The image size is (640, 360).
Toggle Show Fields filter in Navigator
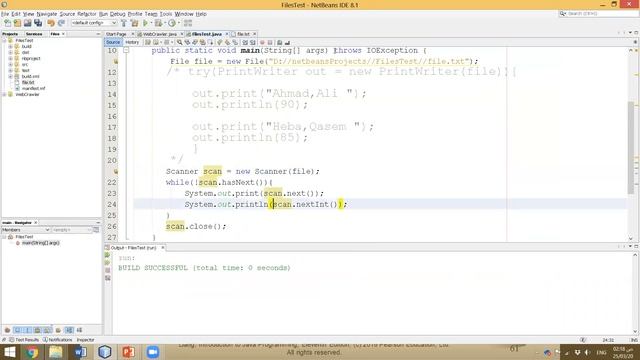click(18, 330)
